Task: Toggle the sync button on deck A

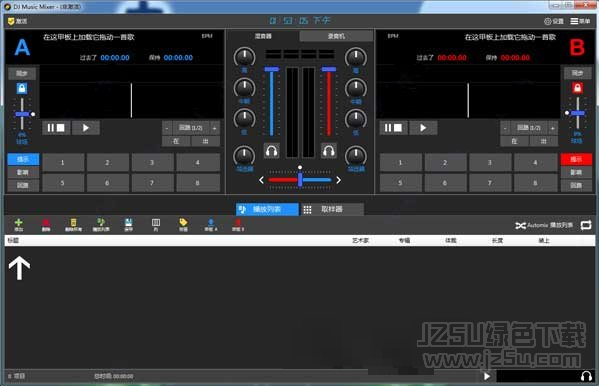Action: (x=22, y=73)
